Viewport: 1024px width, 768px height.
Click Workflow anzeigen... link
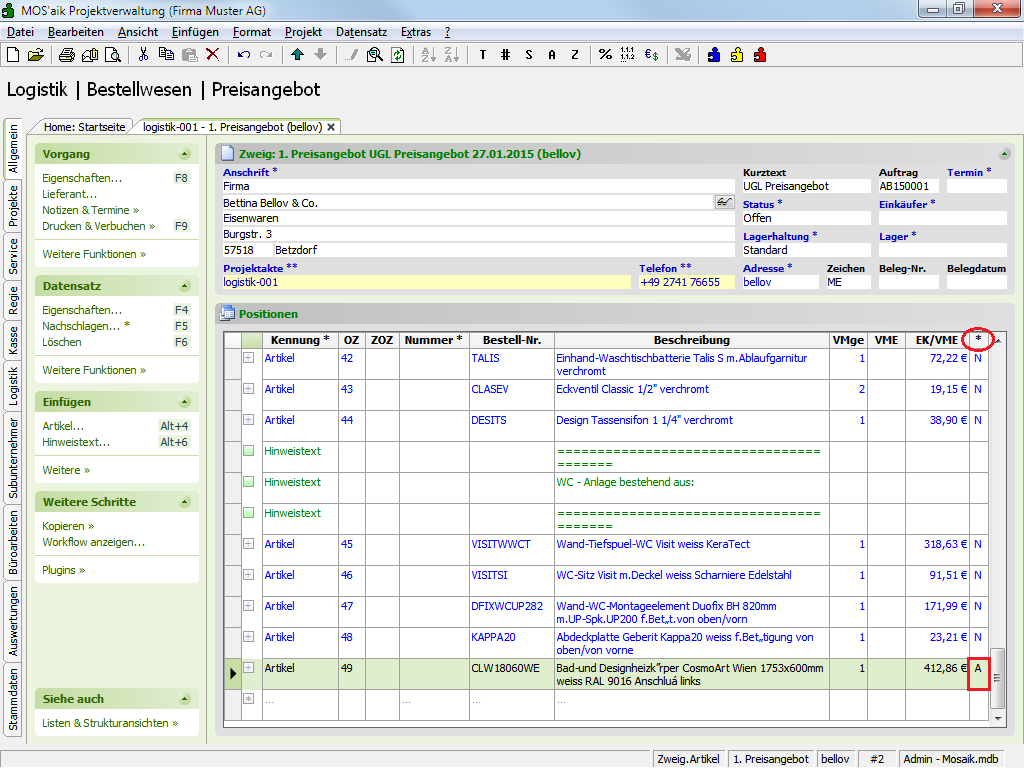click(93, 542)
